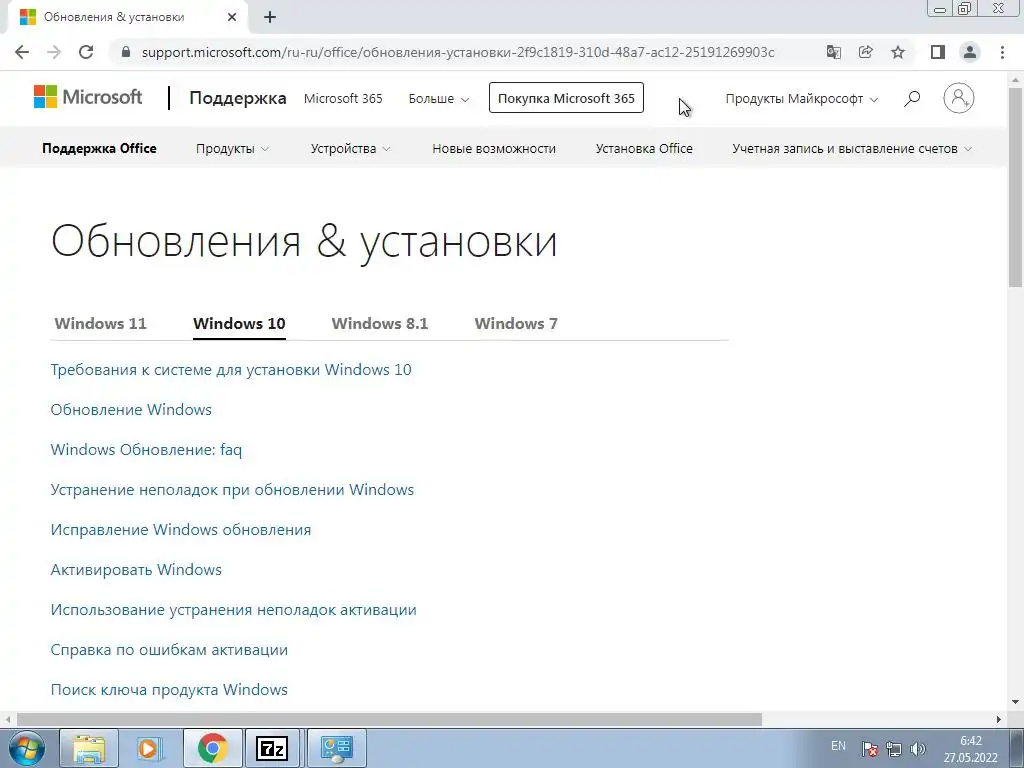Click Поддержка Office heading link
The height and width of the screenshot is (768, 1024).
[x=99, y=148]
